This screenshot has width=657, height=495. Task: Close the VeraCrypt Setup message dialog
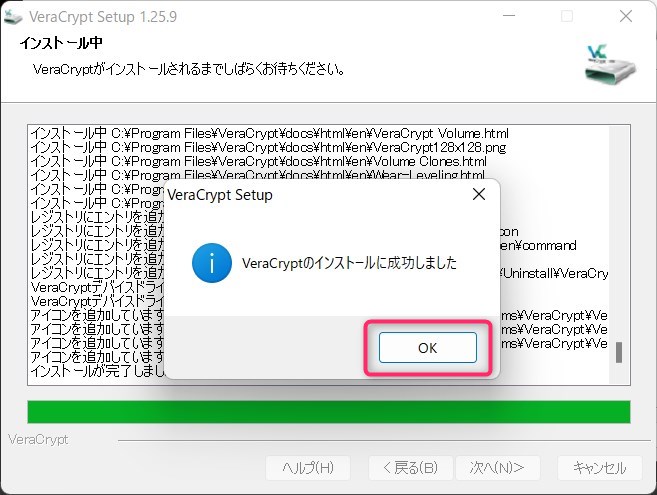479,194
